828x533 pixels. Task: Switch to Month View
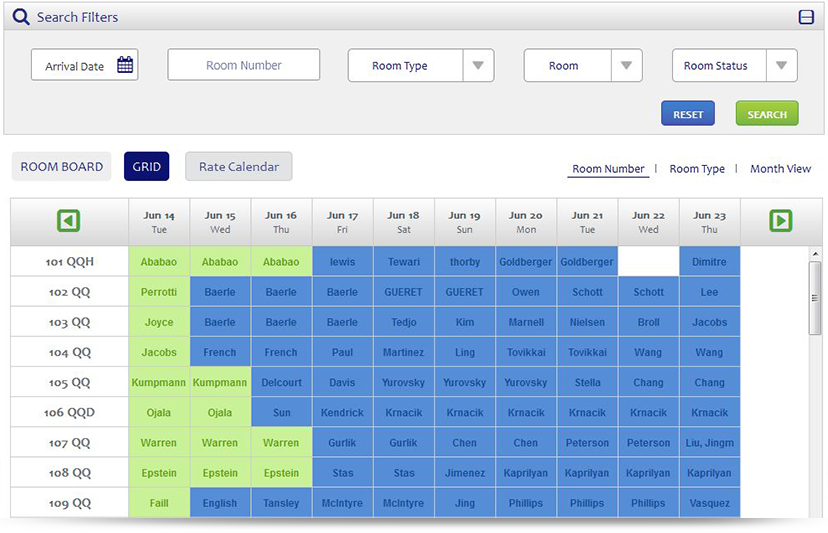(x=780, y=169)
